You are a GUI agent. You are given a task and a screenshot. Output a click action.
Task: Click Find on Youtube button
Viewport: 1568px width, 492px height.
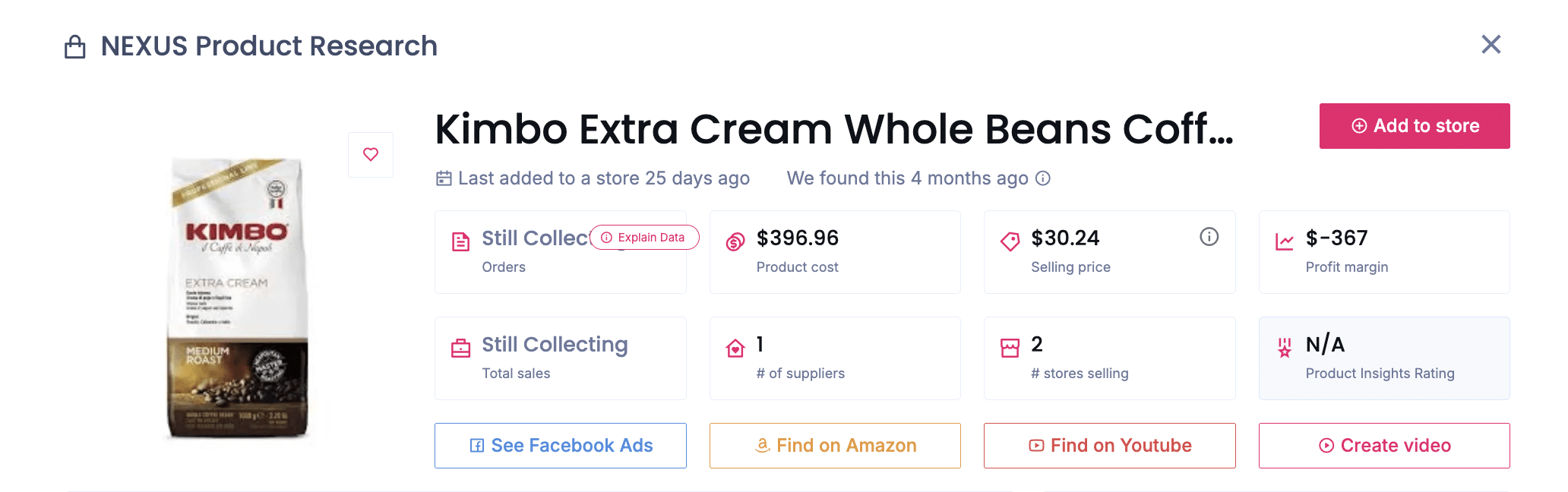point(1109,446)
